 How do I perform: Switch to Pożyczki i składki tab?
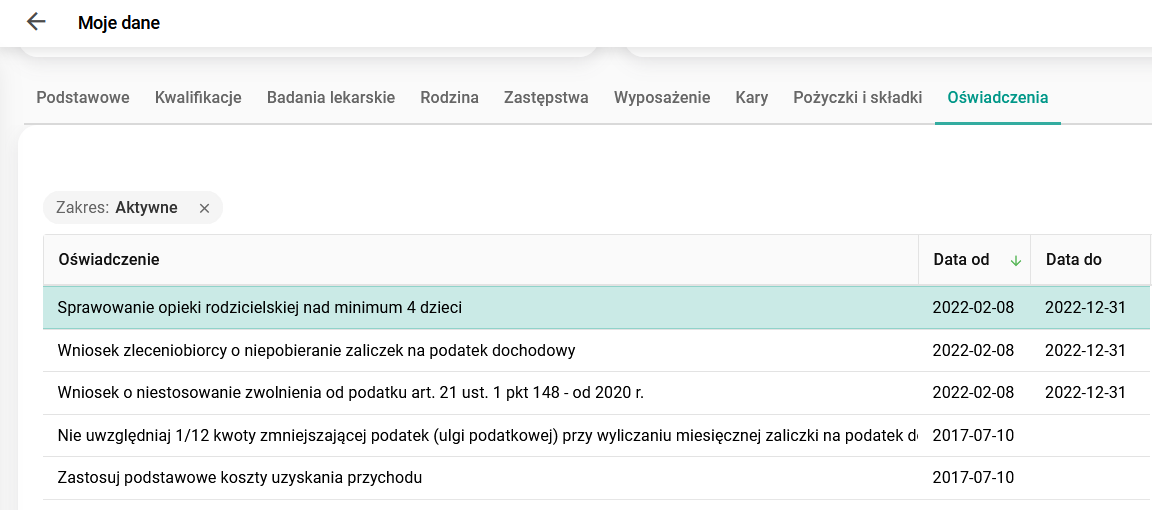click(x=857, y=98)
